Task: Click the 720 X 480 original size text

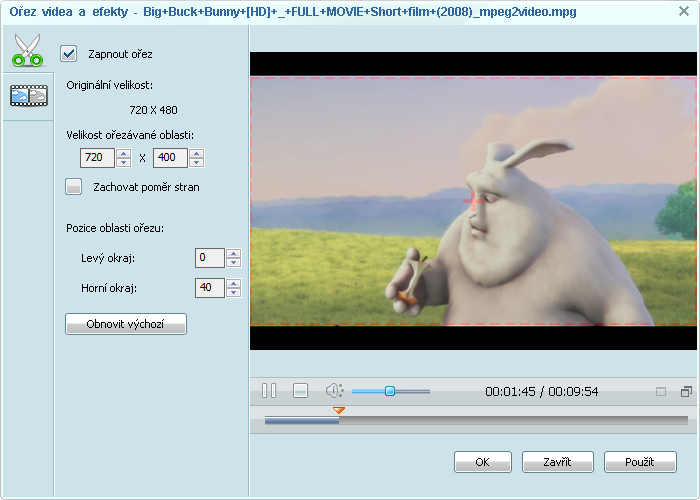Action: click(x=153, y=110)
